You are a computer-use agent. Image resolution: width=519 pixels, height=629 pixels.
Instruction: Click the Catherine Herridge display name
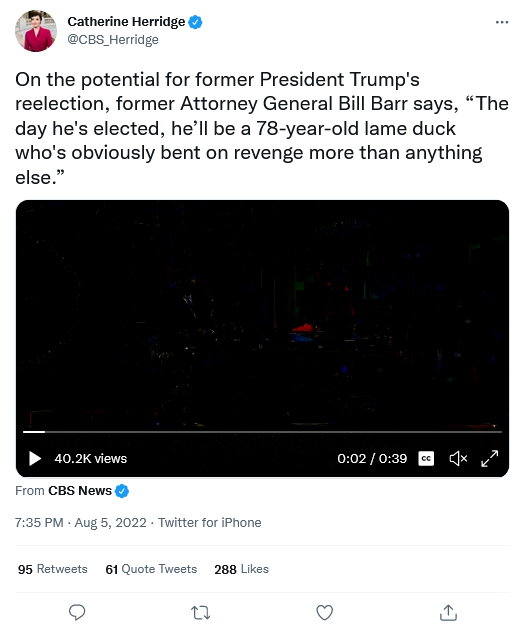click(x=126, y=21)
